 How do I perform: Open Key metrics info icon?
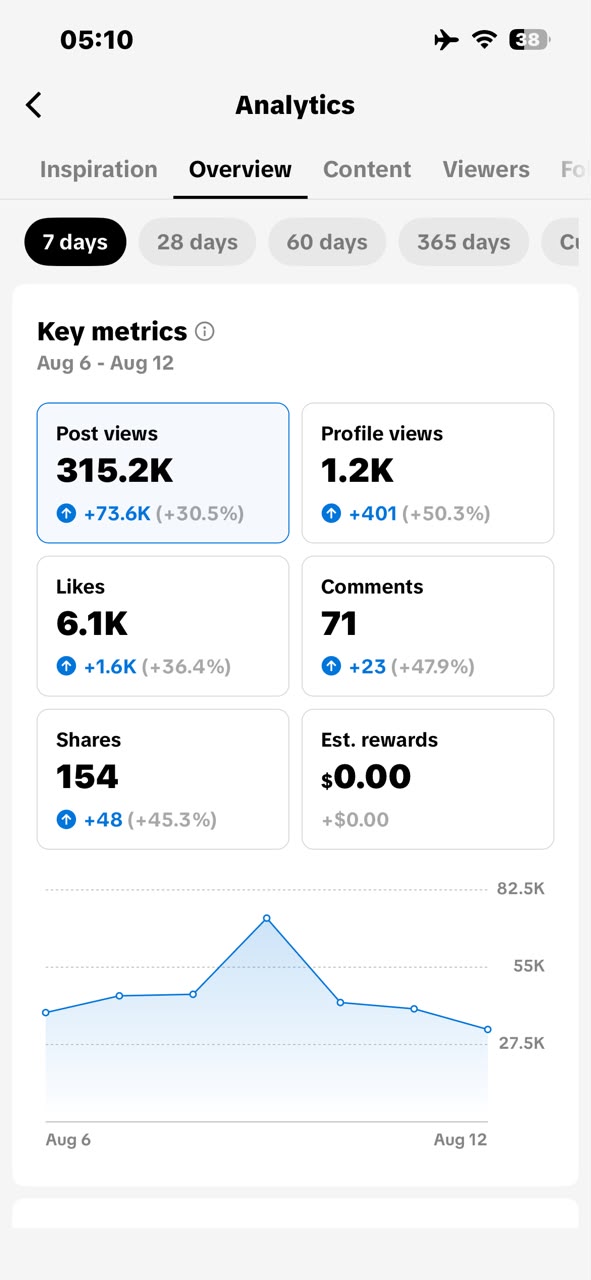[x=205, y=331]
